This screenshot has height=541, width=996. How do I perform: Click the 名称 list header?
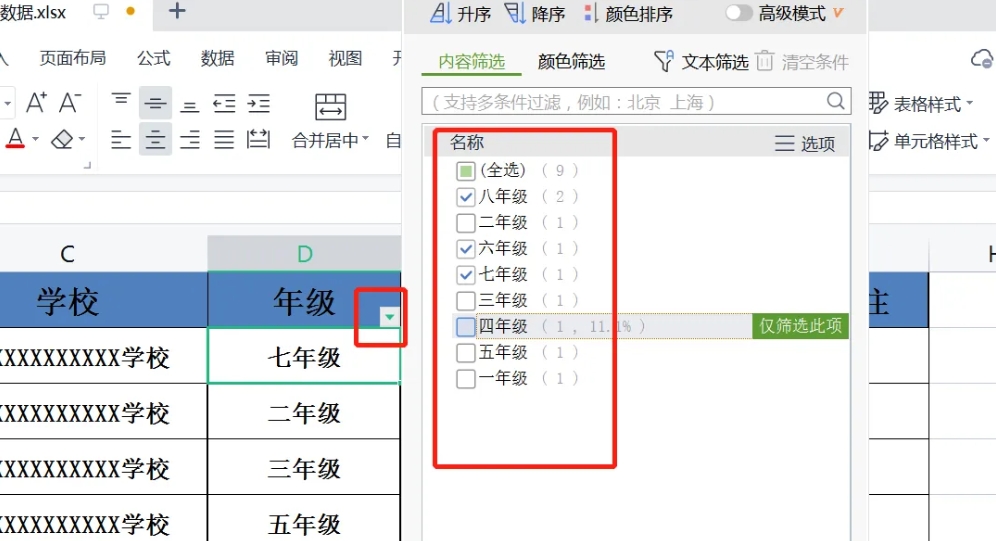coord(467,143)
